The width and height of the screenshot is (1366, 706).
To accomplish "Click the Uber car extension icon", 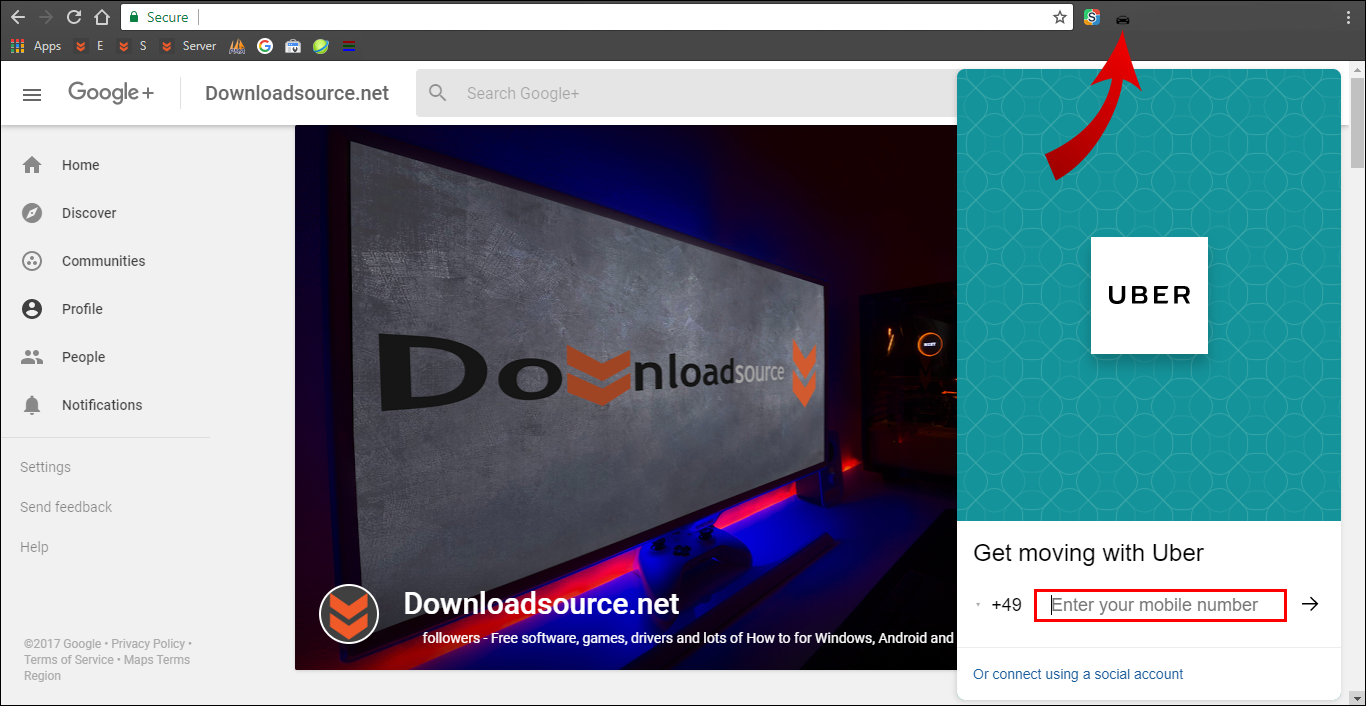I will [x=1122, y=18].
